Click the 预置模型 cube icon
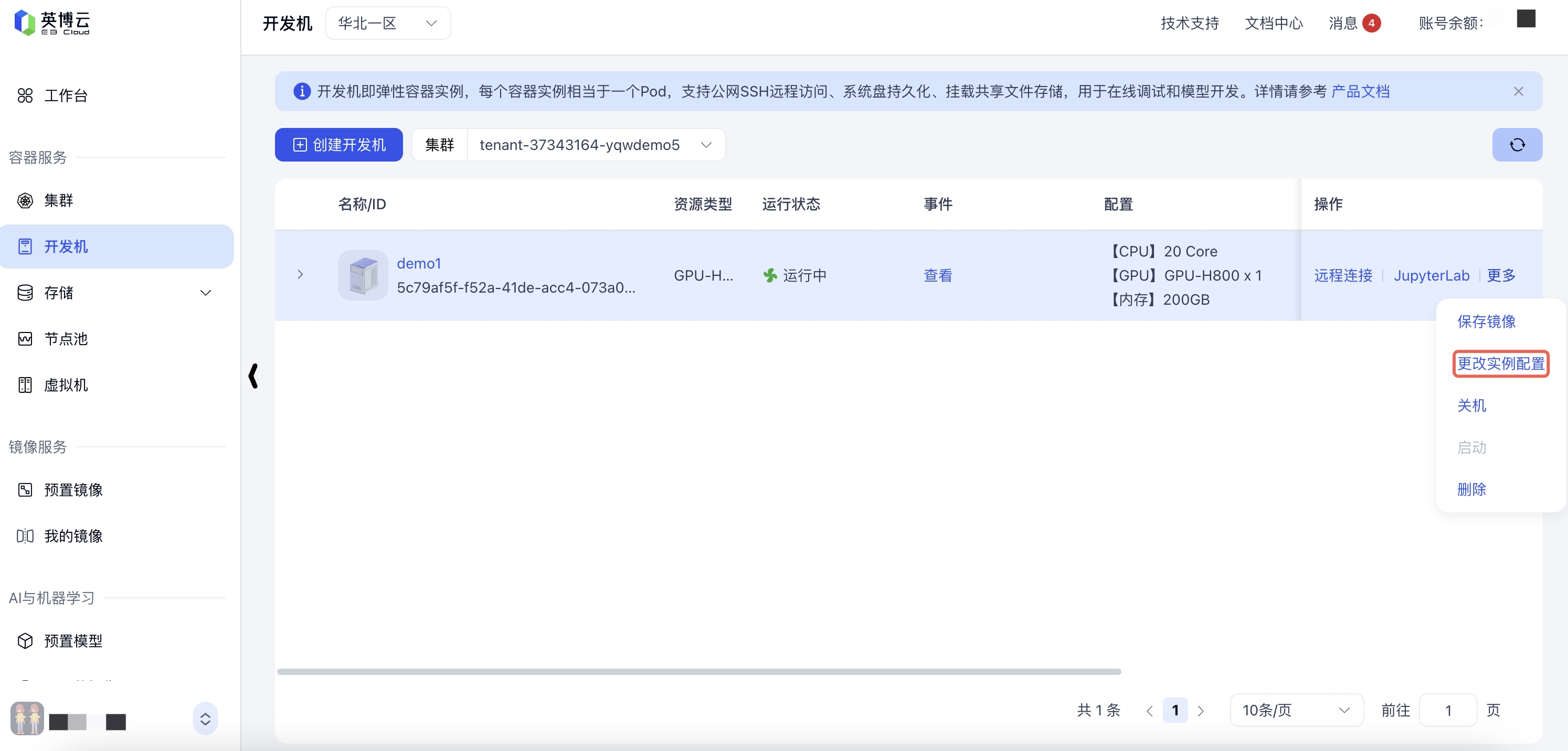This screenshot has height=751, width=1568. (25, 640)
